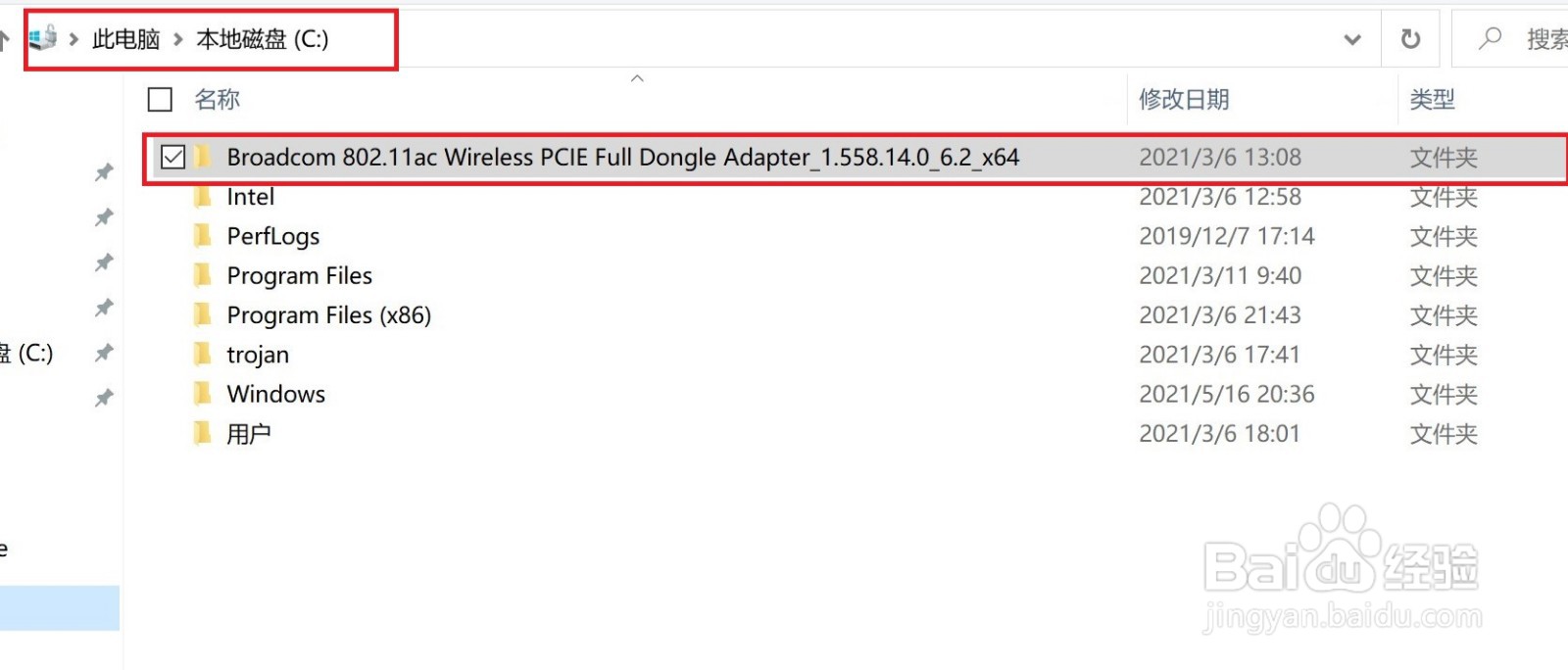Click the Intel folder icon

[x=203, y=197]
